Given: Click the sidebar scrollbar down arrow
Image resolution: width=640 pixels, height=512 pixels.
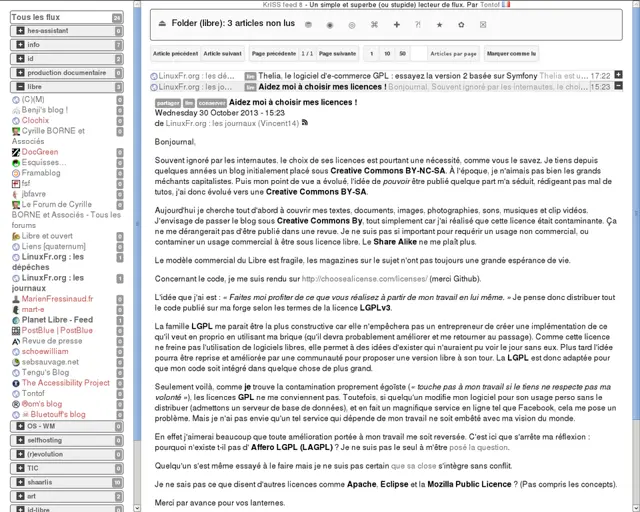Looking at the screenshot, I should pos(137,508).
